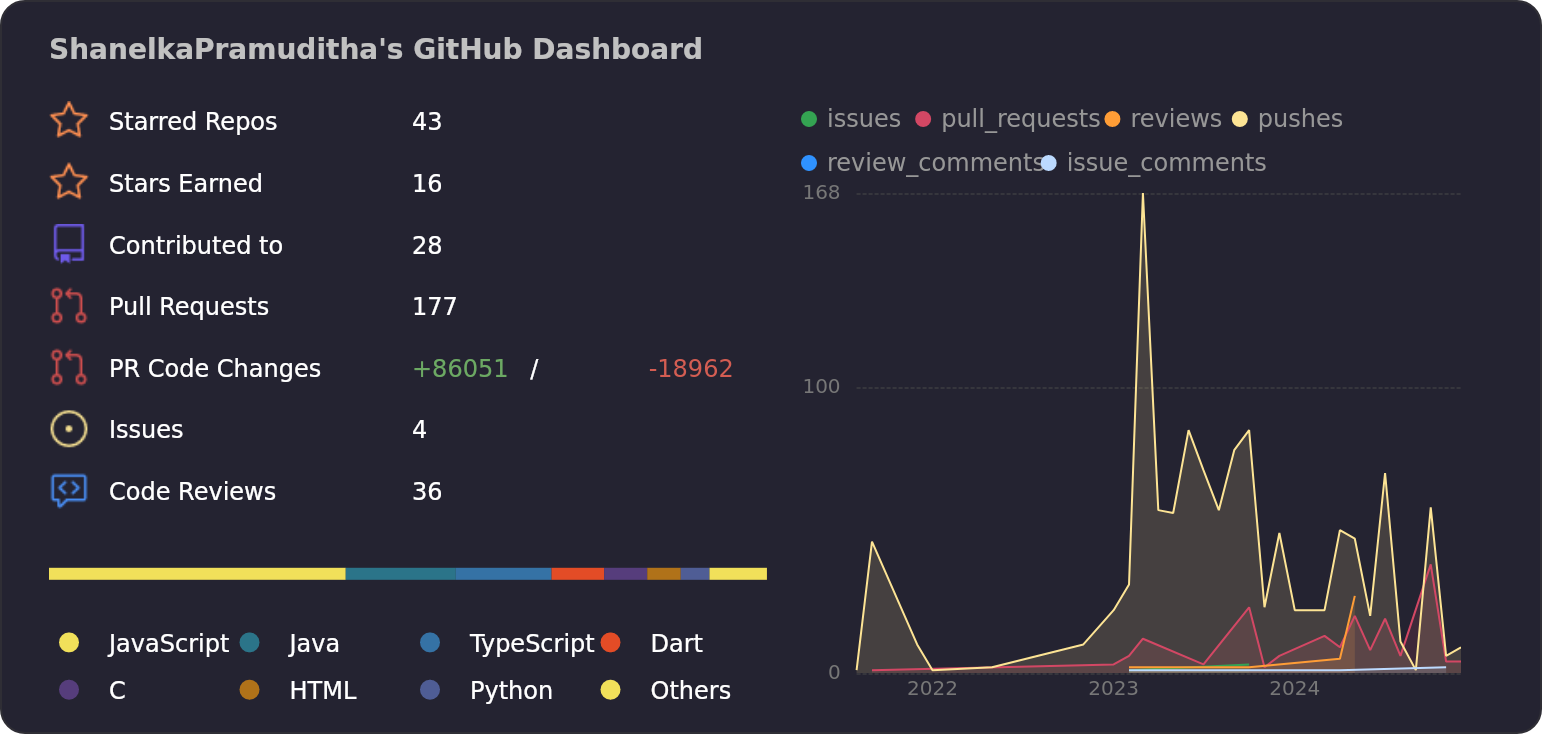Click the 2024 x-axis label
The height and width of the screenshot is (734, 1542).
tap(1294, 689)
